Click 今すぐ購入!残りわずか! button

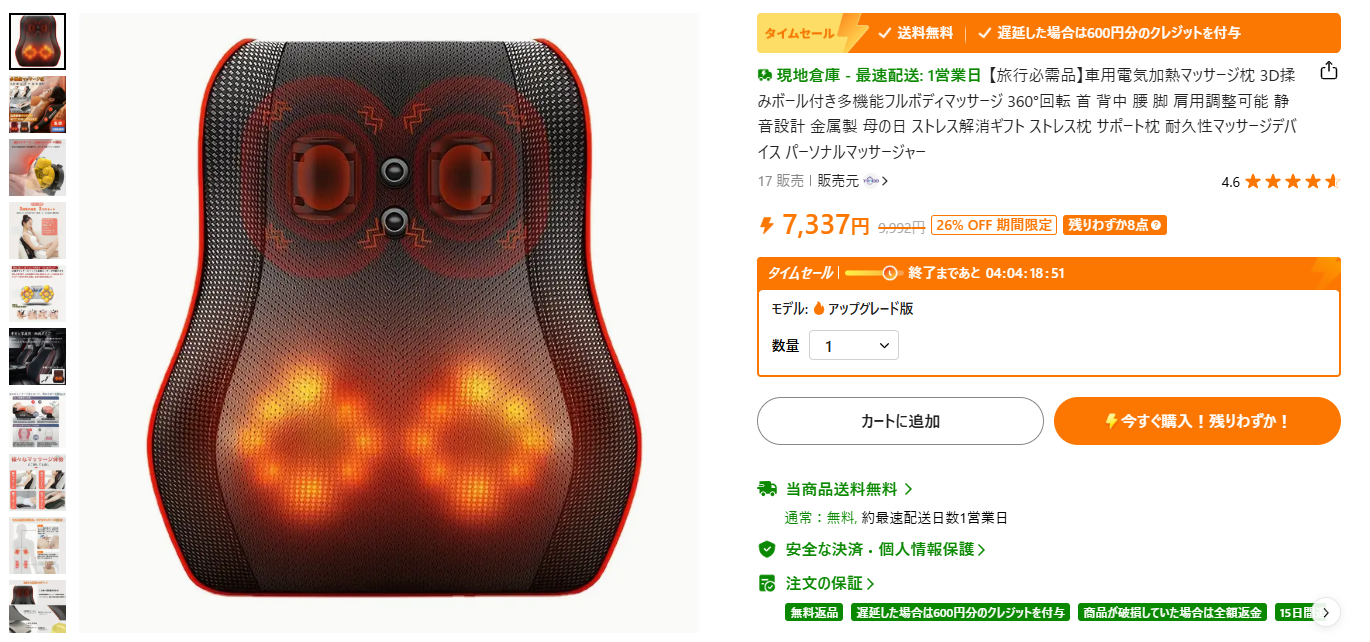(x=1197, y=421)
